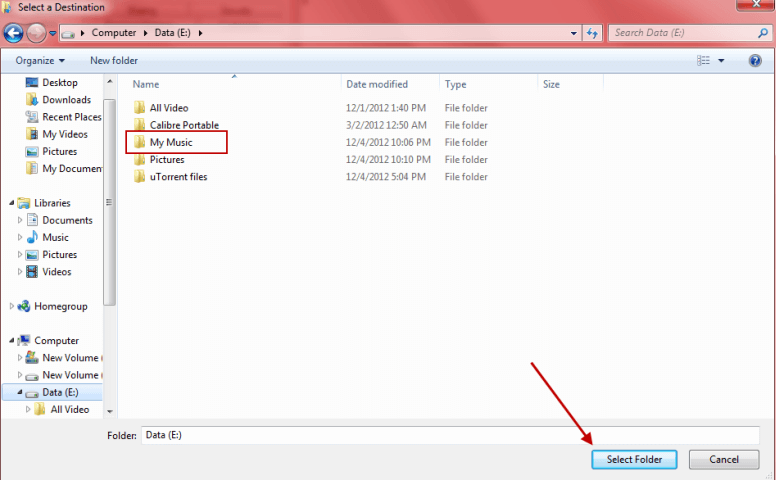
Task: Sort by the Name column header
Action: [x=146, y=84]
